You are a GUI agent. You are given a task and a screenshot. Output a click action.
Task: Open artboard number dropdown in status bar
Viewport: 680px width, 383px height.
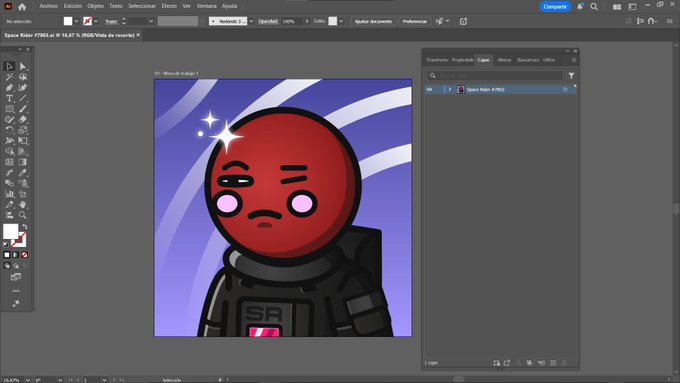coord(104,380)
